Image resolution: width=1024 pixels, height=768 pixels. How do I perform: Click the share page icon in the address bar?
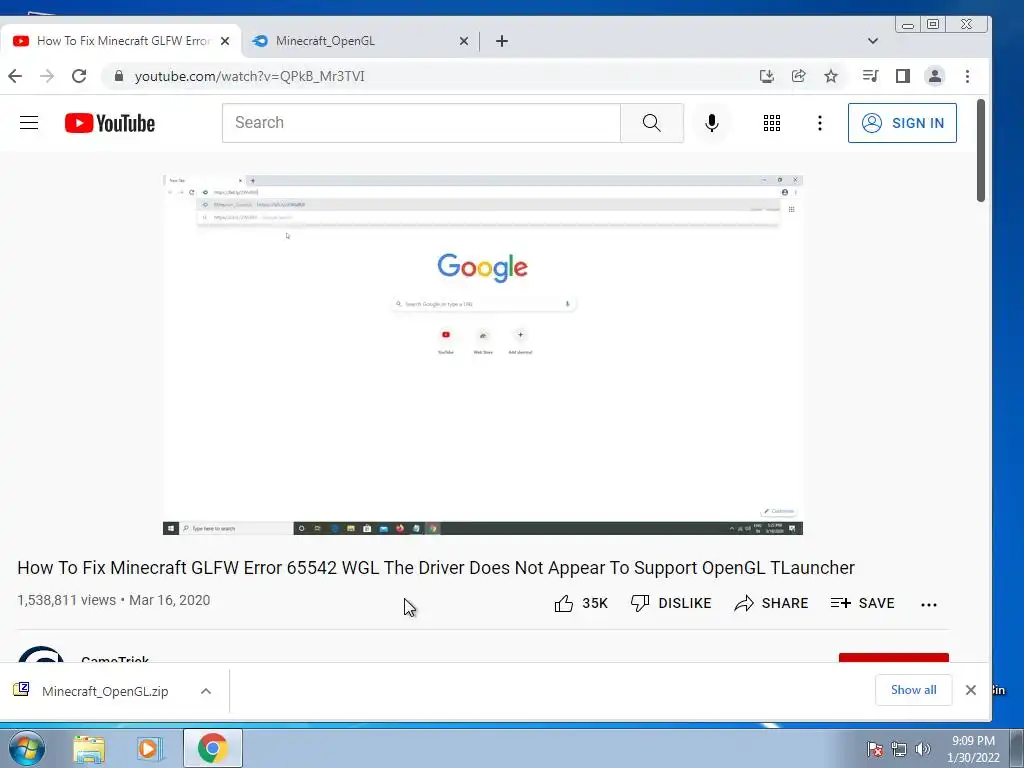tap(799, 76)
